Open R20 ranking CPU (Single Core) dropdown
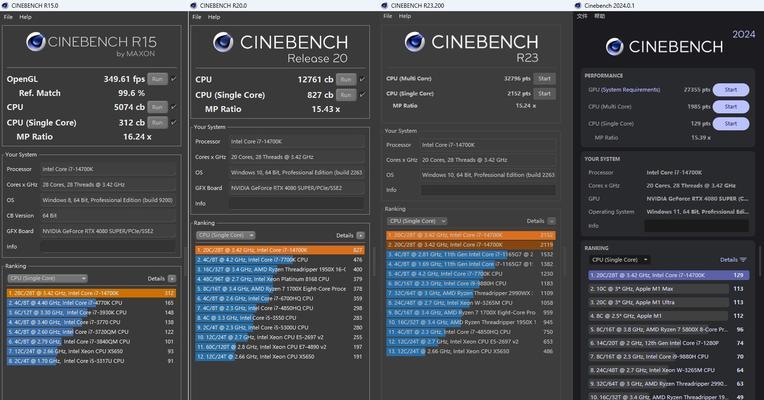Viewport: 764px width, 400px height. point(226,235)
